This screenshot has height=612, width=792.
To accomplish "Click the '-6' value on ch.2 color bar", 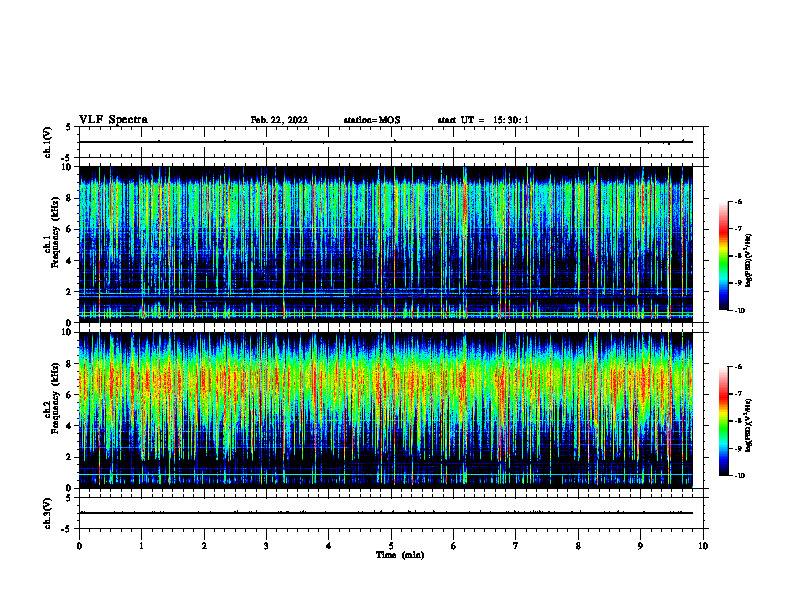I will (x=738, y=367).
